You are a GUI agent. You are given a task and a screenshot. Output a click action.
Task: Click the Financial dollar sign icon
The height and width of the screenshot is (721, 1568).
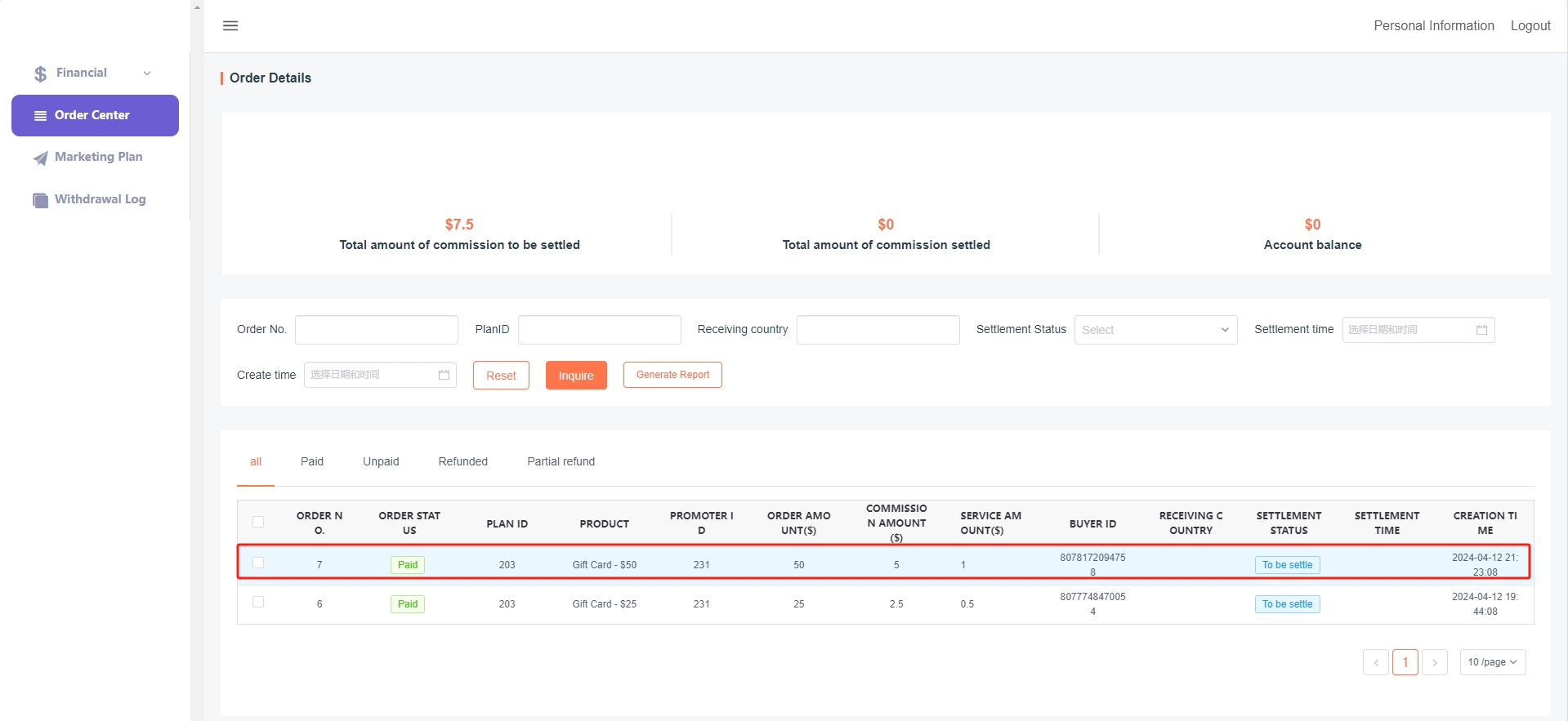40,73
